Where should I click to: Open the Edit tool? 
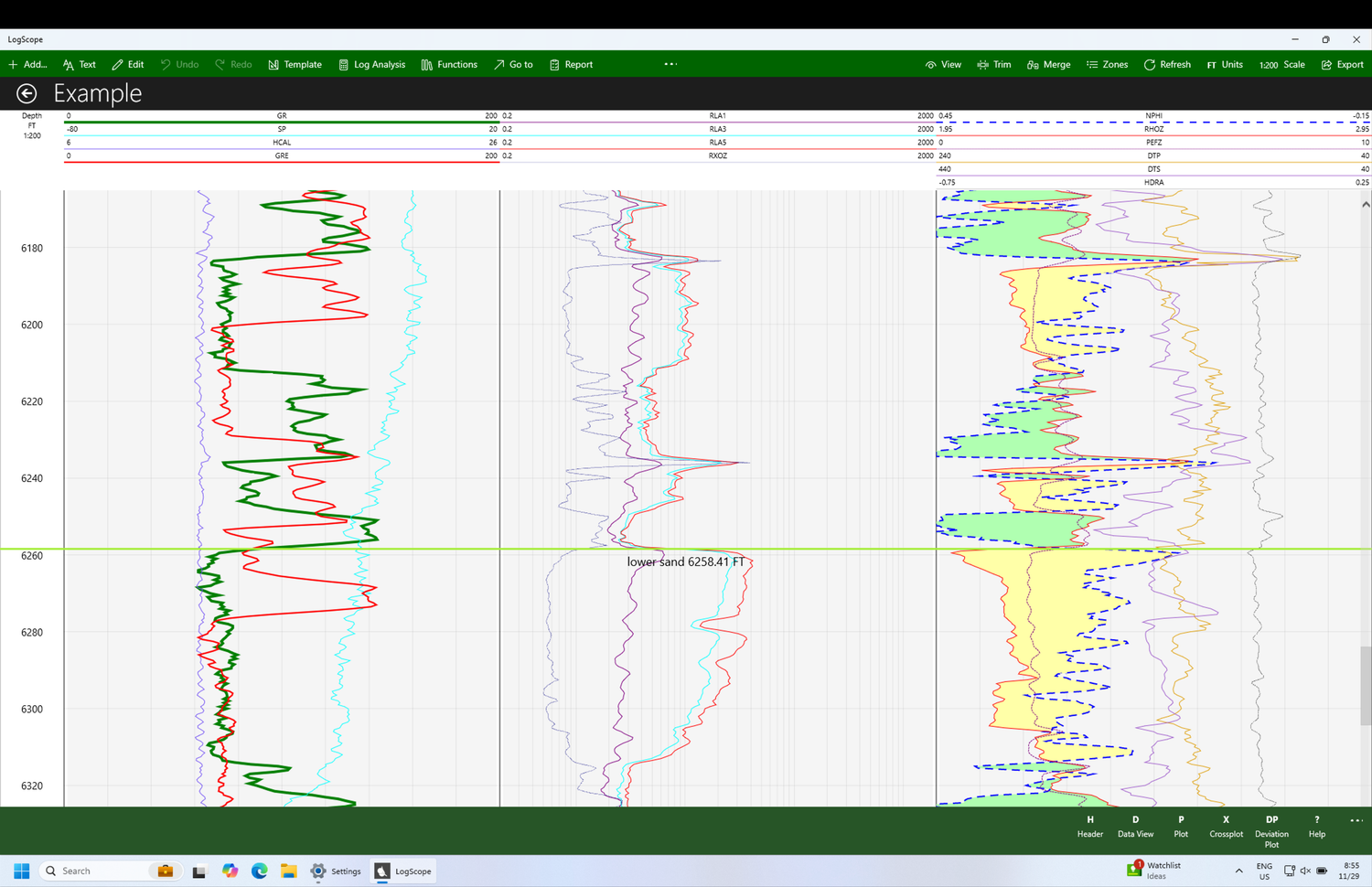click(128, 65)
